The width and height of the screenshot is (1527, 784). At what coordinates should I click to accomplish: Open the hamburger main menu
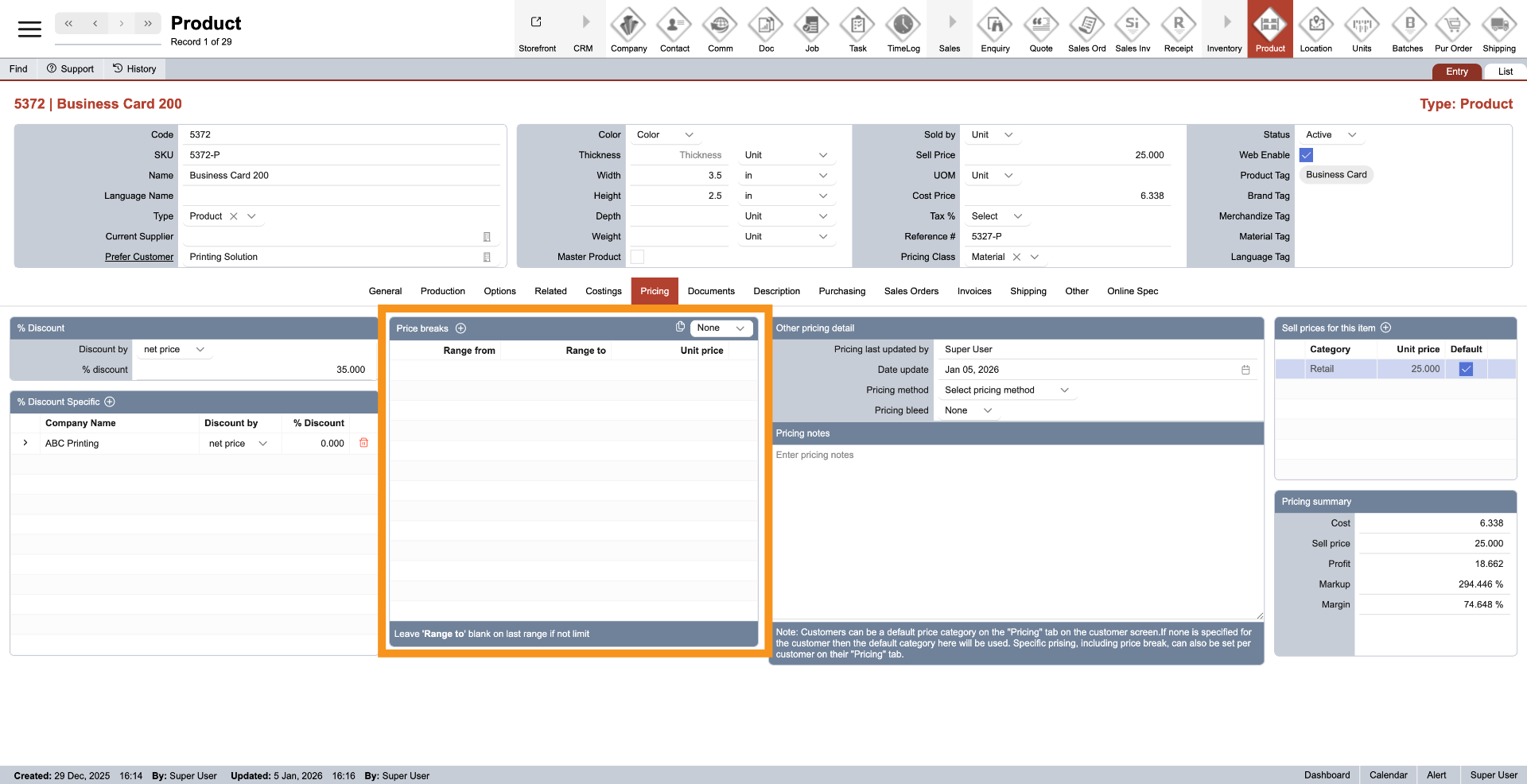(x=29, y=29)
